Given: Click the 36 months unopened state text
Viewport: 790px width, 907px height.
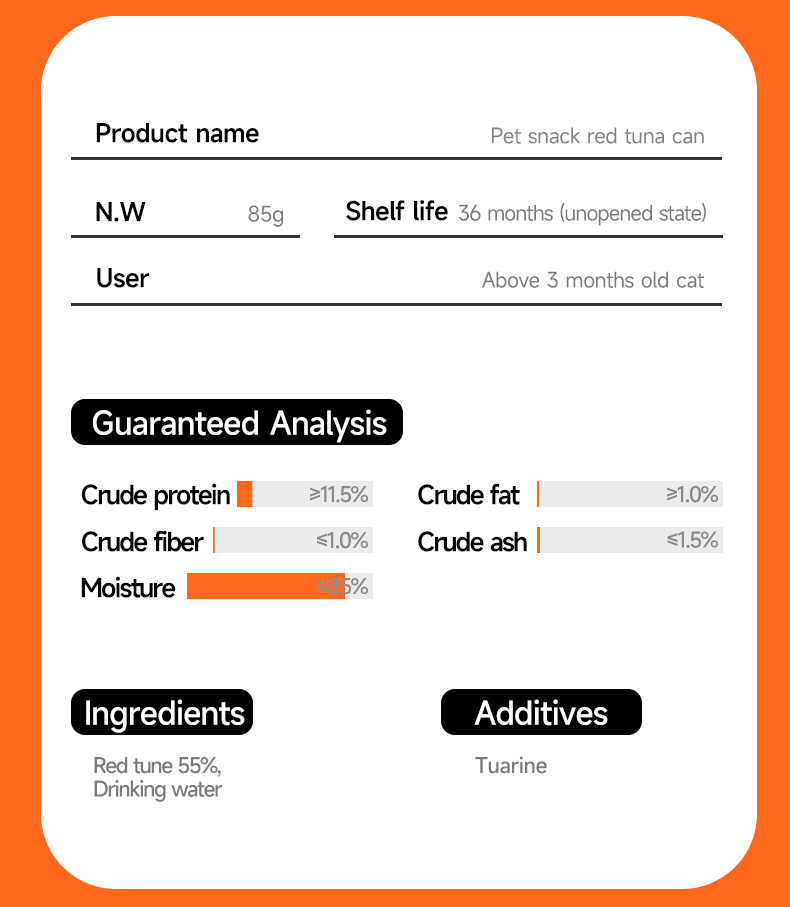Looking at the screenshot, I should tap(582, 213).
